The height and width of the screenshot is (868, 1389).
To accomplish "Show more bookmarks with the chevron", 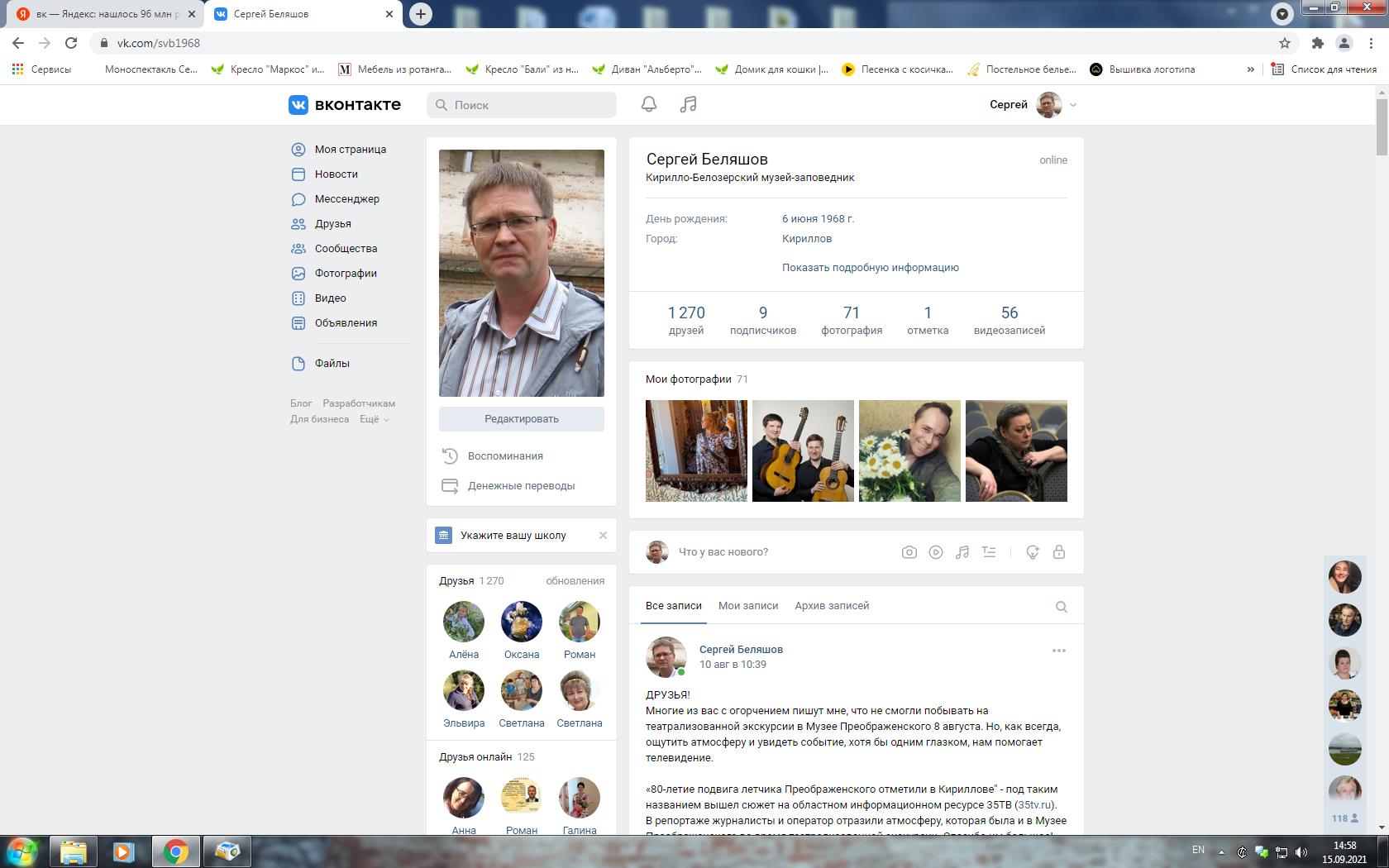I will [x=1250, y=69].
